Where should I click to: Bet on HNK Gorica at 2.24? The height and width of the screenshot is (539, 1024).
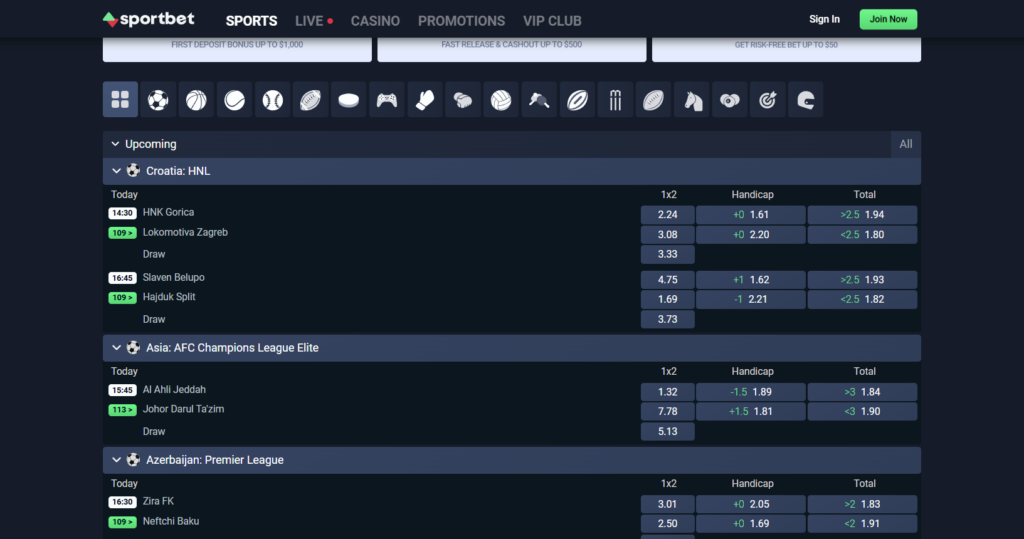point(667,215)
